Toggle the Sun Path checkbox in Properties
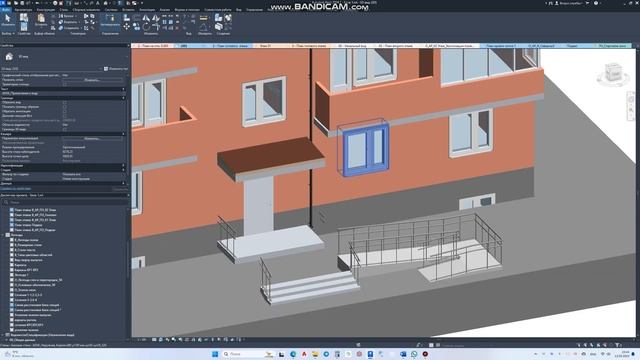The width and height of the screenshot is (640, 360). click(64, 84)
